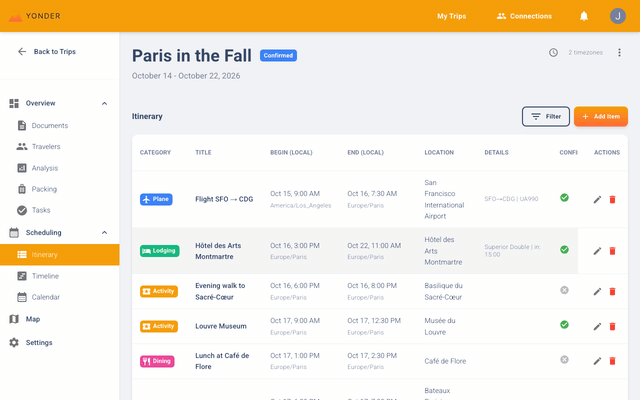The width and height of the screenshot is (640, 400).
Task: Delete the Hôtel des Arts Montmartre entry
Action: tap(612, 251)
